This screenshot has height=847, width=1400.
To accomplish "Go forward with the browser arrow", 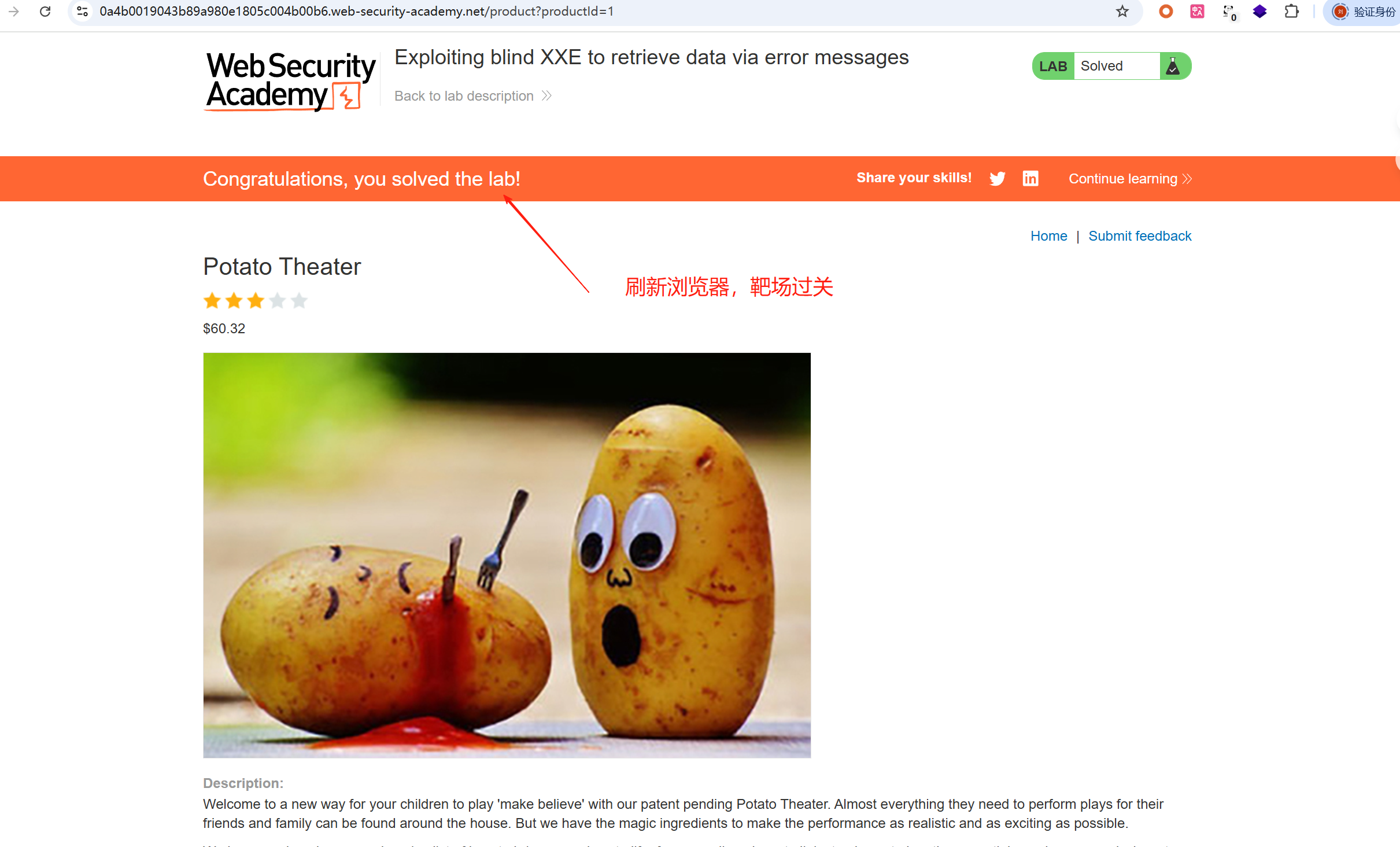I will pyautogui.click(x=14, y=12).
